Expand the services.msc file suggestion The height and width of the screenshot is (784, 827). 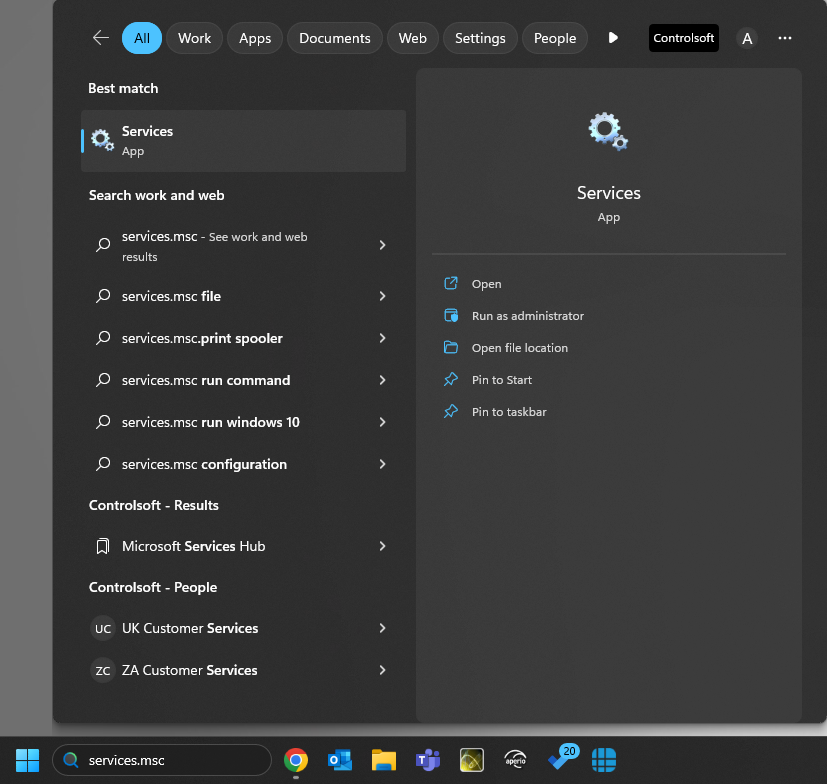tap(382, 296)
